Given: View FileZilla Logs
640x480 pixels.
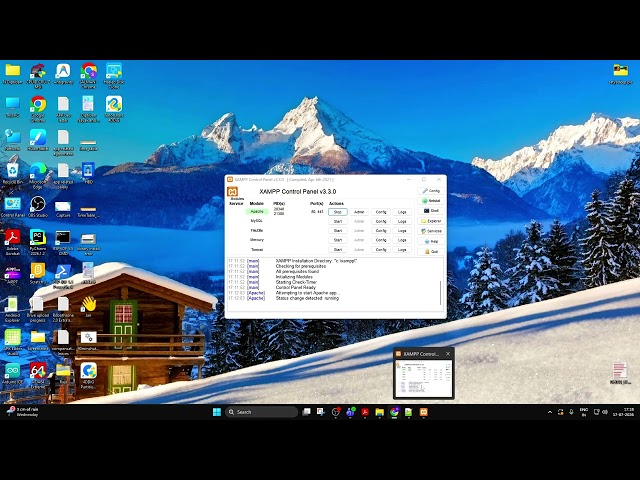Looking at the screenshot, I should coord(402,231).
